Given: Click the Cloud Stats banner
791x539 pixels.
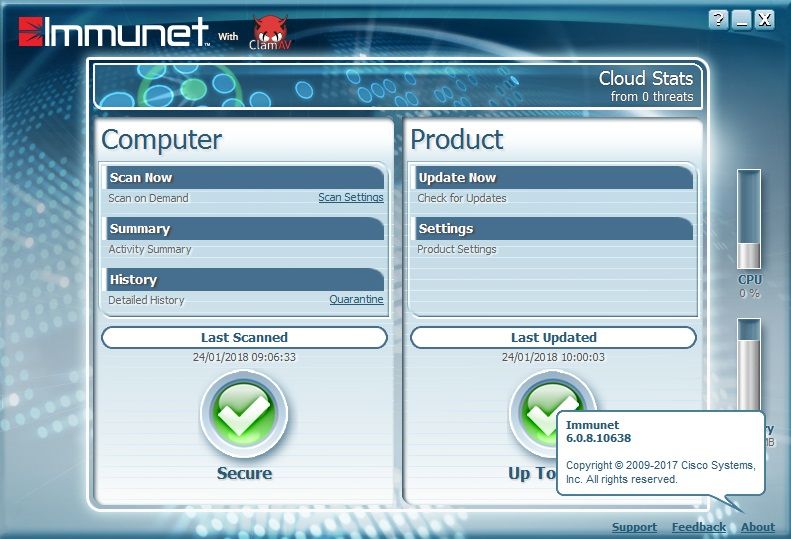Looking at the screenshot, I should click(398, 86).
